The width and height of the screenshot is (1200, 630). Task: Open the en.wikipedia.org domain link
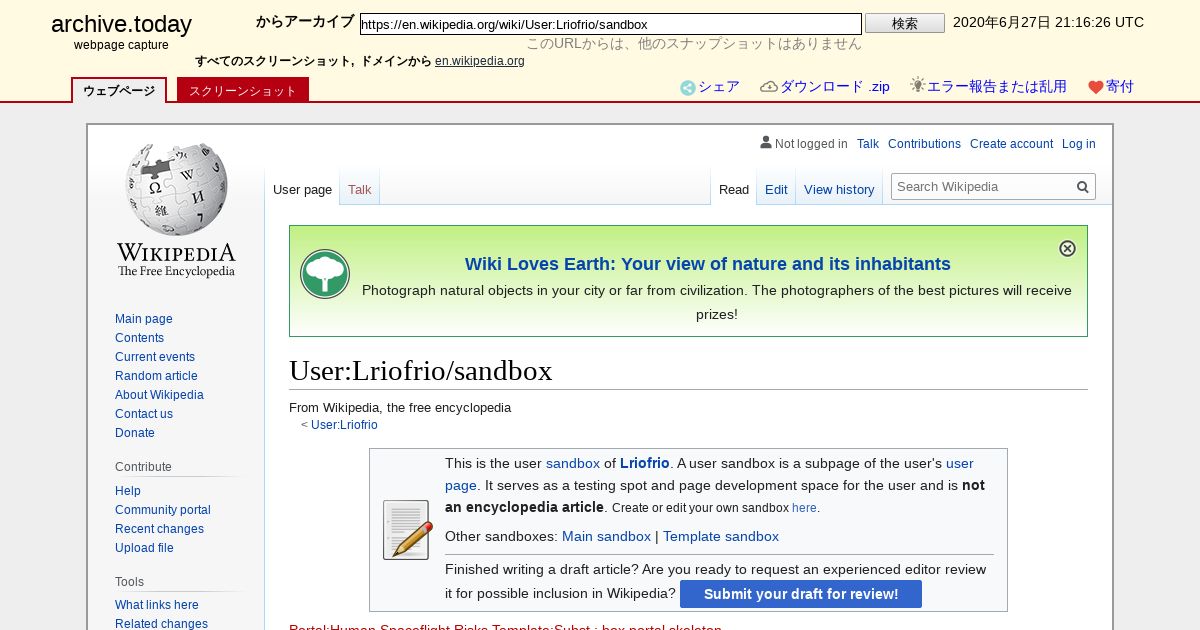point(480,61)
